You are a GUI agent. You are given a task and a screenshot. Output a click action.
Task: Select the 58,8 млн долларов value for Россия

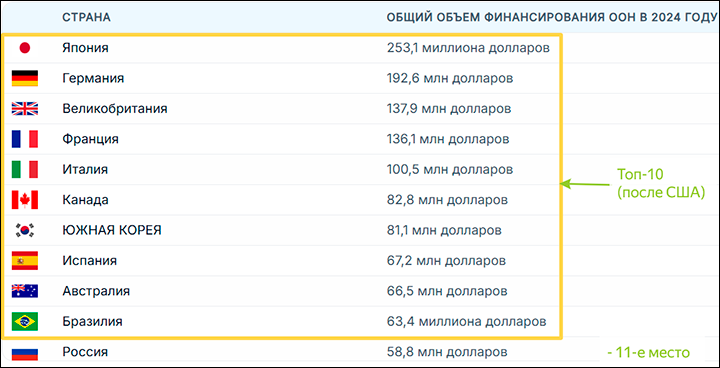tap(447, 352)
